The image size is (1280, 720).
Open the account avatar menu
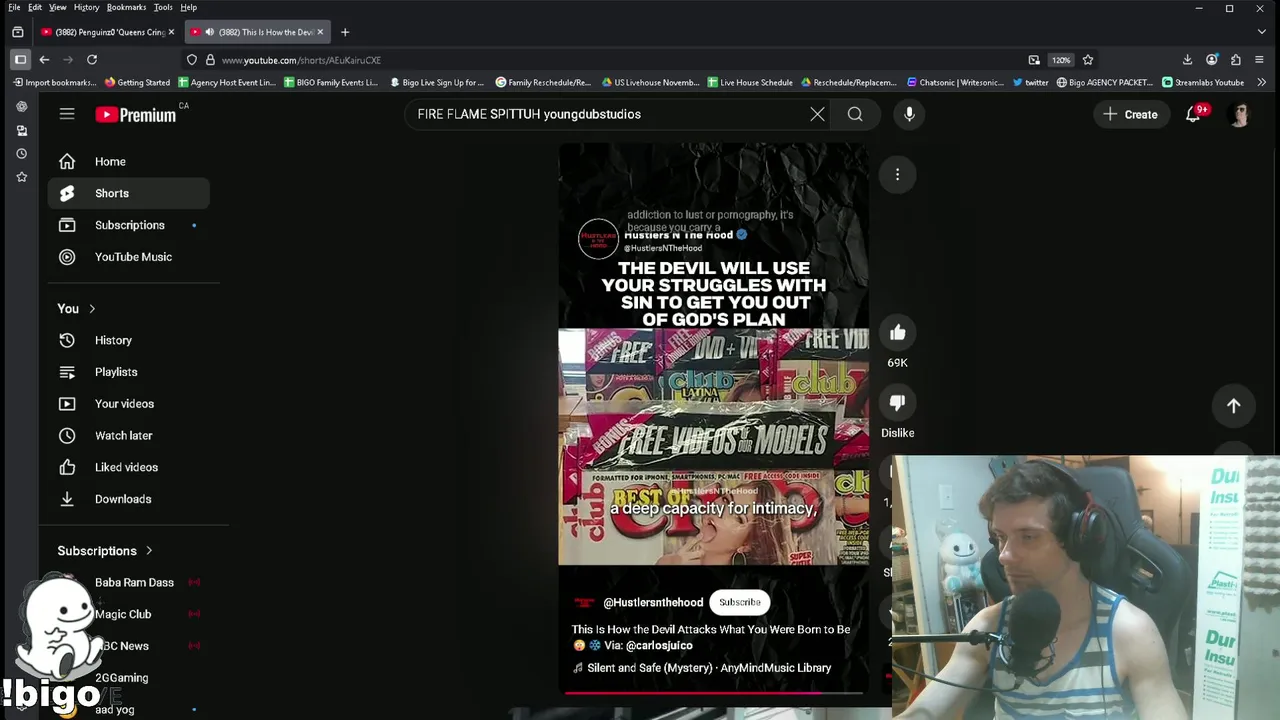1240,114
